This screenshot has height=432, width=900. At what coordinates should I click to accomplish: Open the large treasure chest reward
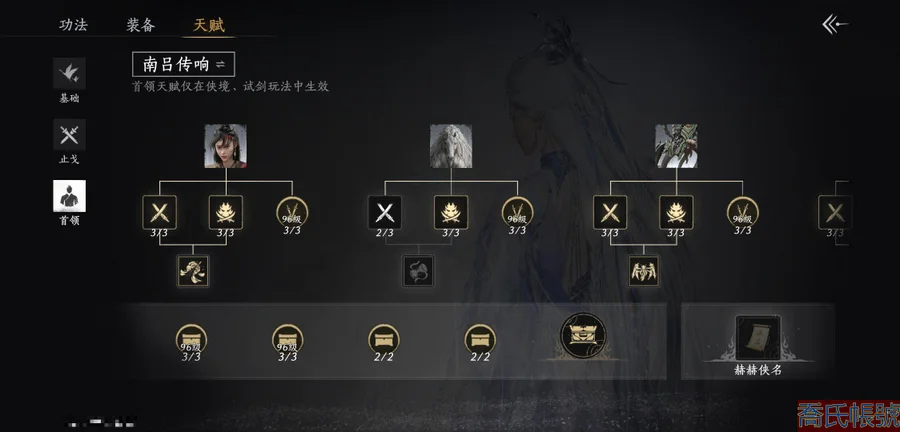(583, 335)
